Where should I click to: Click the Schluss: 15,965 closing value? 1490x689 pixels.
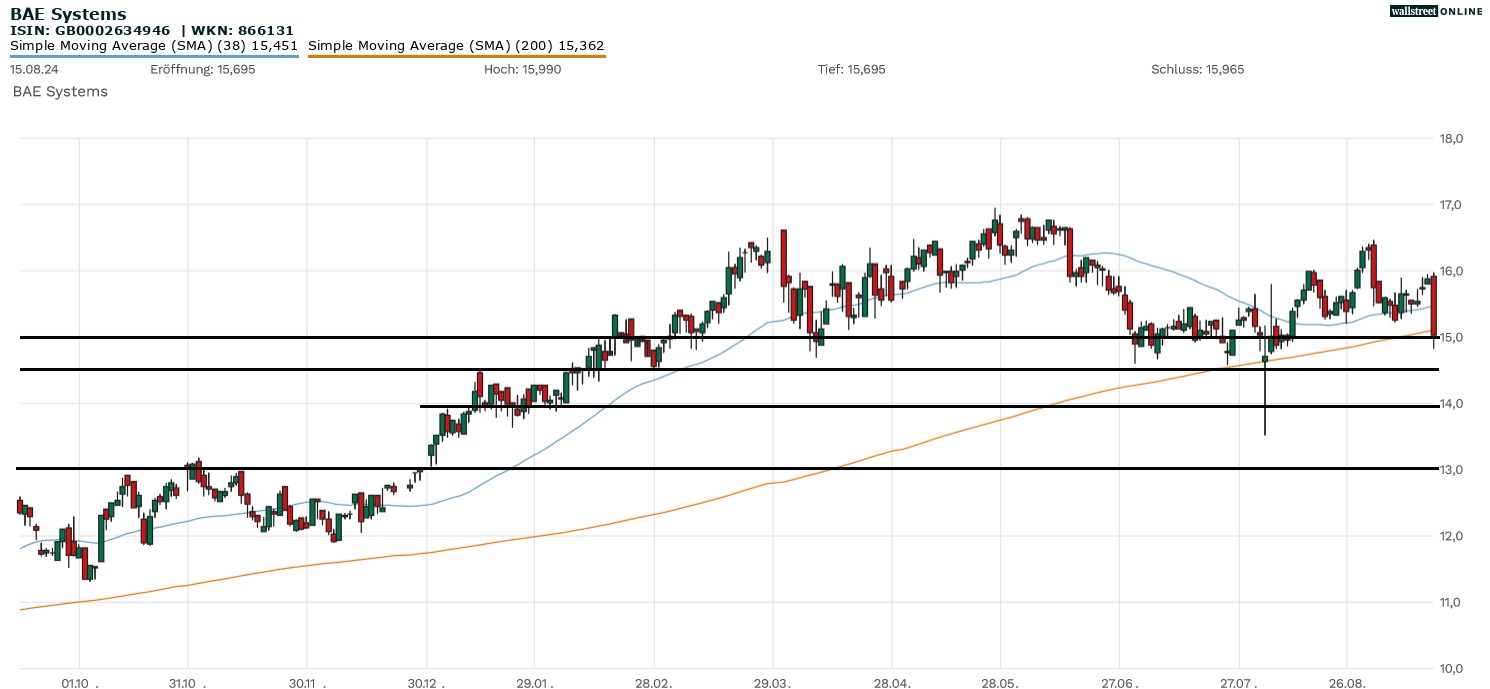pyautogui.click(x=1197, y=70)
